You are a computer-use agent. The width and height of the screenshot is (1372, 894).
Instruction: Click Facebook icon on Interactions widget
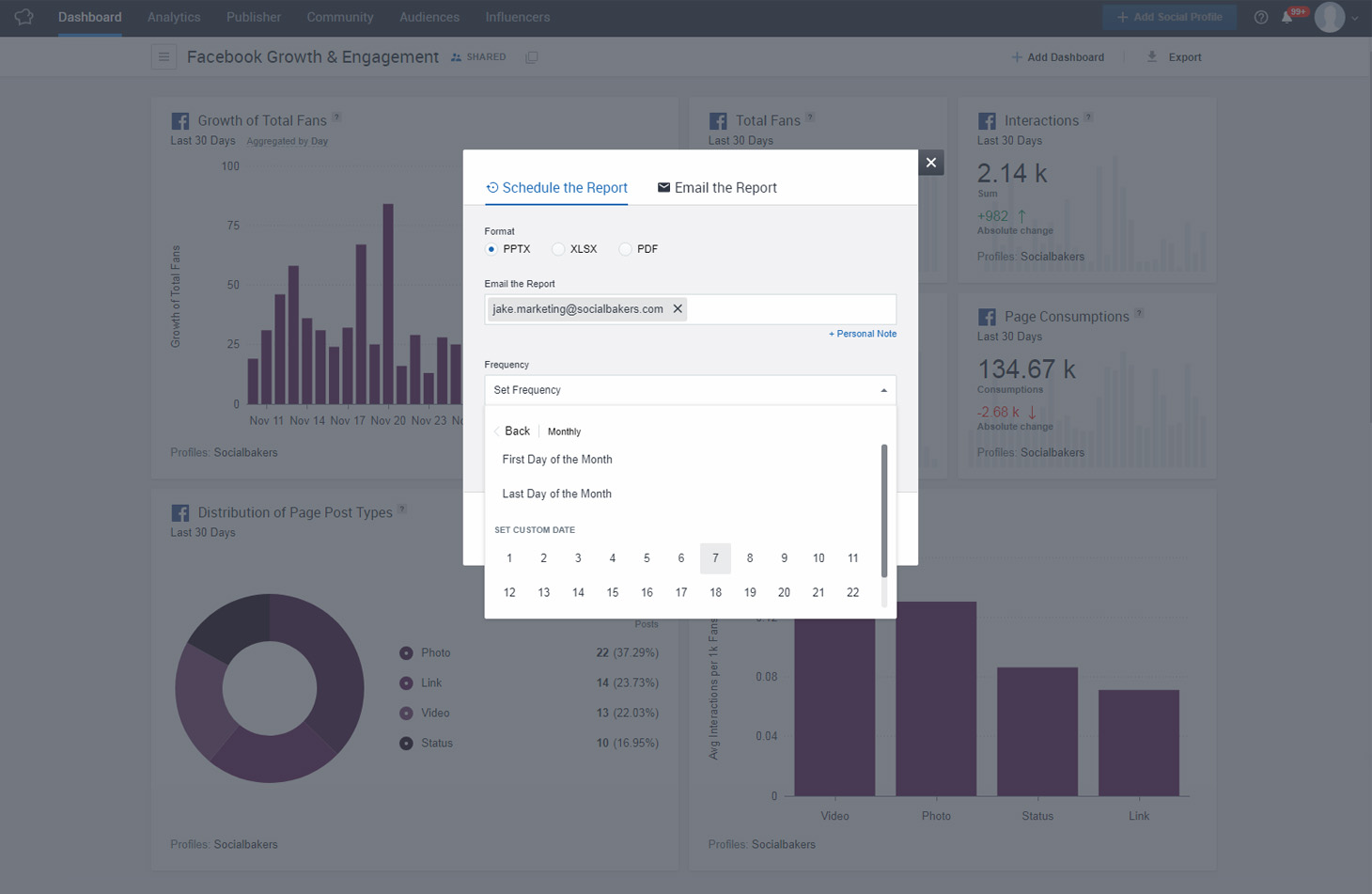click(x=987, y=121)
